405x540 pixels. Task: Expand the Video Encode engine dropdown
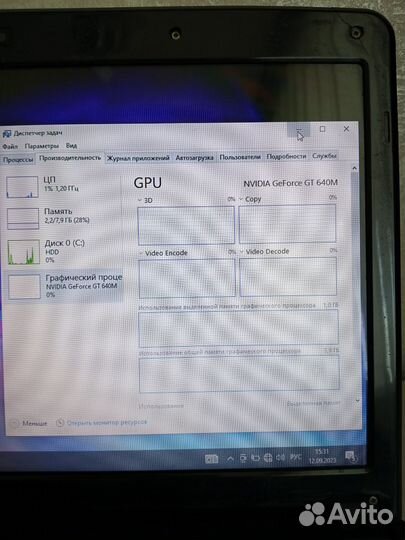tap(141, 253)
